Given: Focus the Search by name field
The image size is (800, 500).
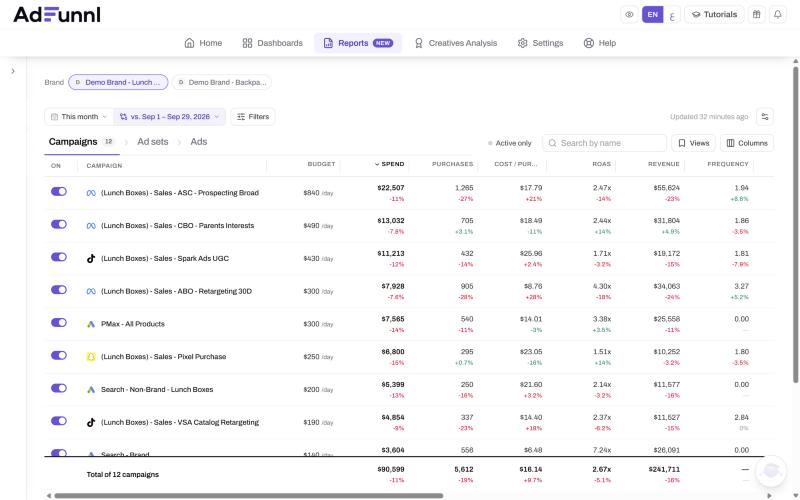Looking at the screenshot, I should [x=605, y=143].
